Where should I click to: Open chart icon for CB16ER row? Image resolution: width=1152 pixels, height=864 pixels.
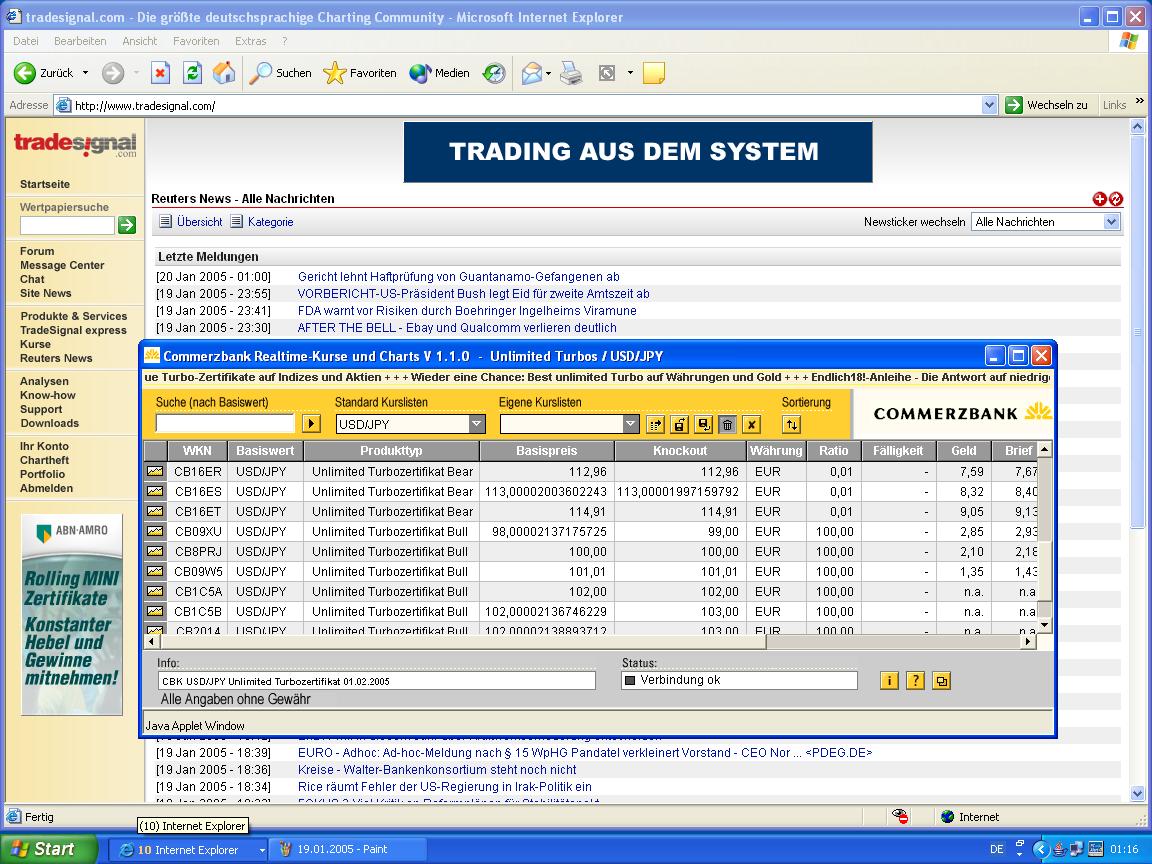click(x=155, y=471)
